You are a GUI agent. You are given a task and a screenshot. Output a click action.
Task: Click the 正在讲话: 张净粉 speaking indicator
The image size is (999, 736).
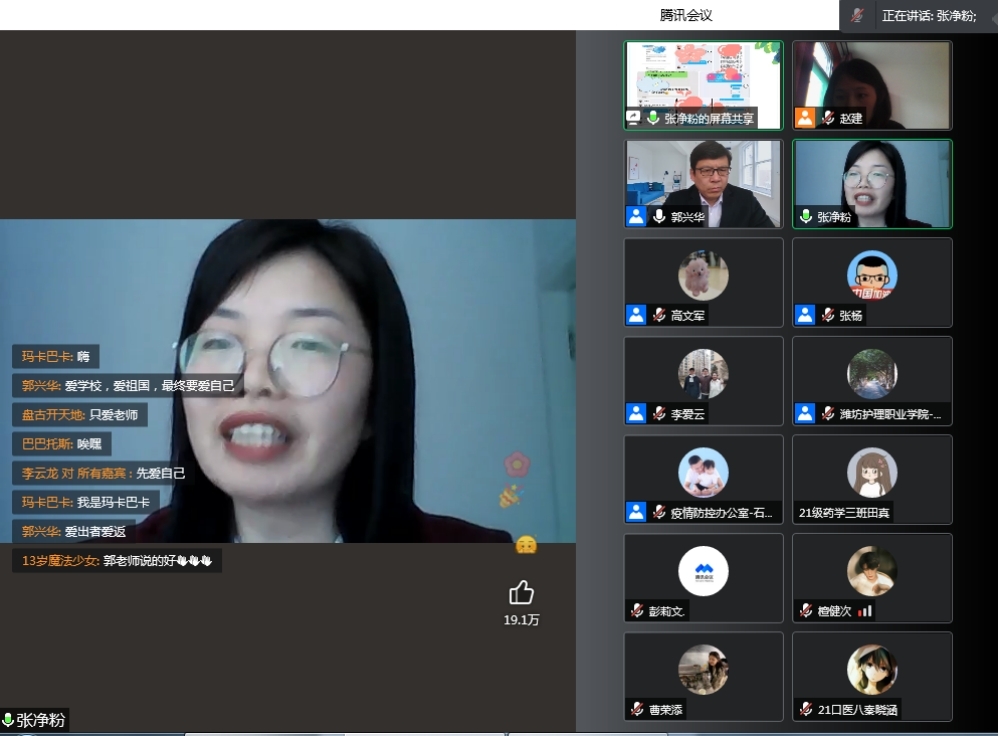click(928, 16)
